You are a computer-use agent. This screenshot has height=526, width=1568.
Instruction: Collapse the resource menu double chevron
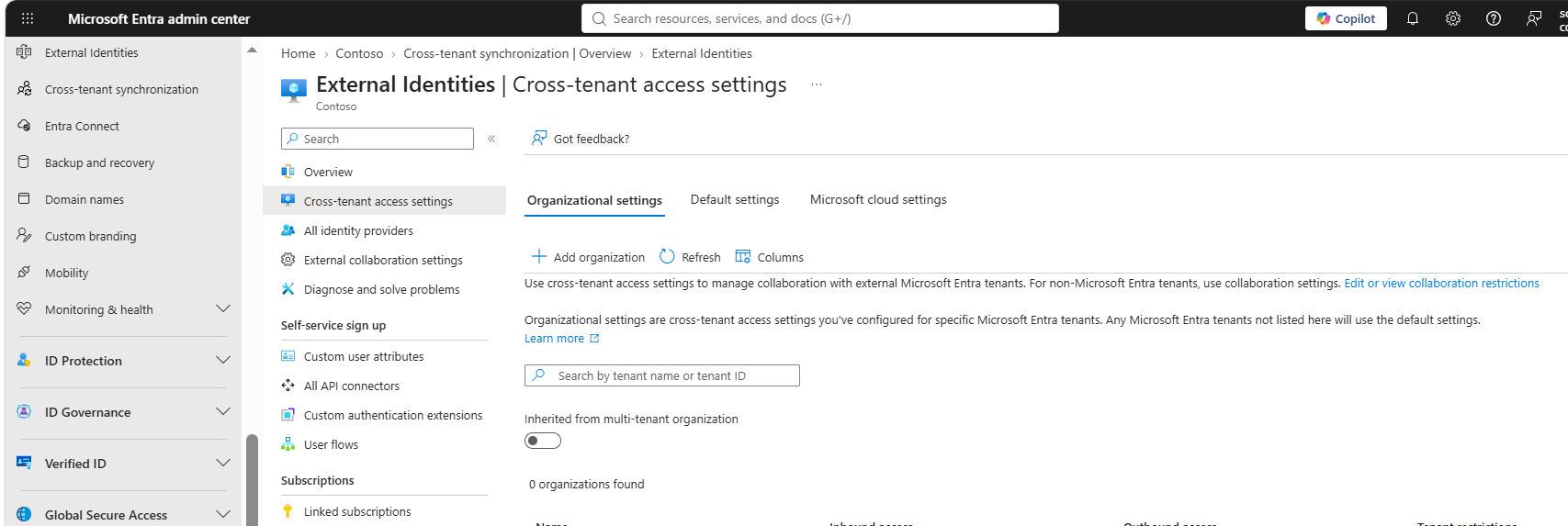coord(491,139)
